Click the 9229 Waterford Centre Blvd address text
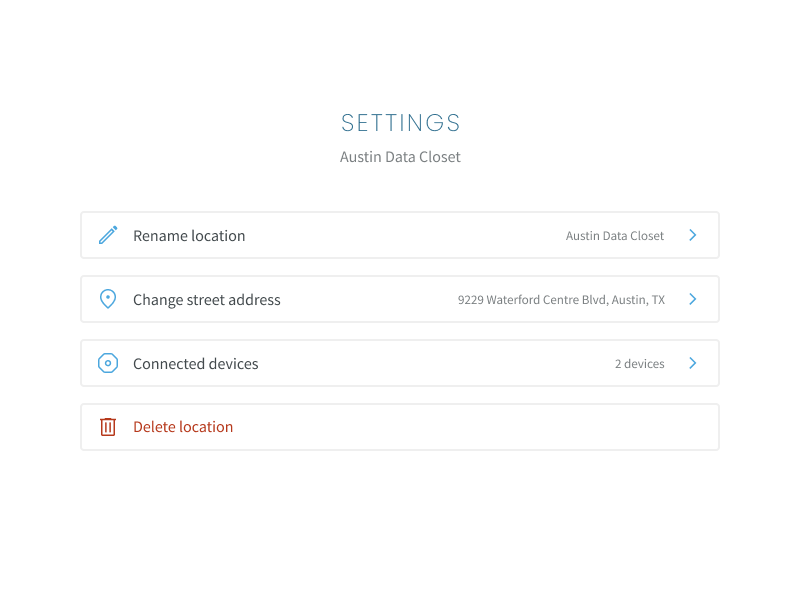The height and width of the screenshot is (597, 800). pos(561,300)
